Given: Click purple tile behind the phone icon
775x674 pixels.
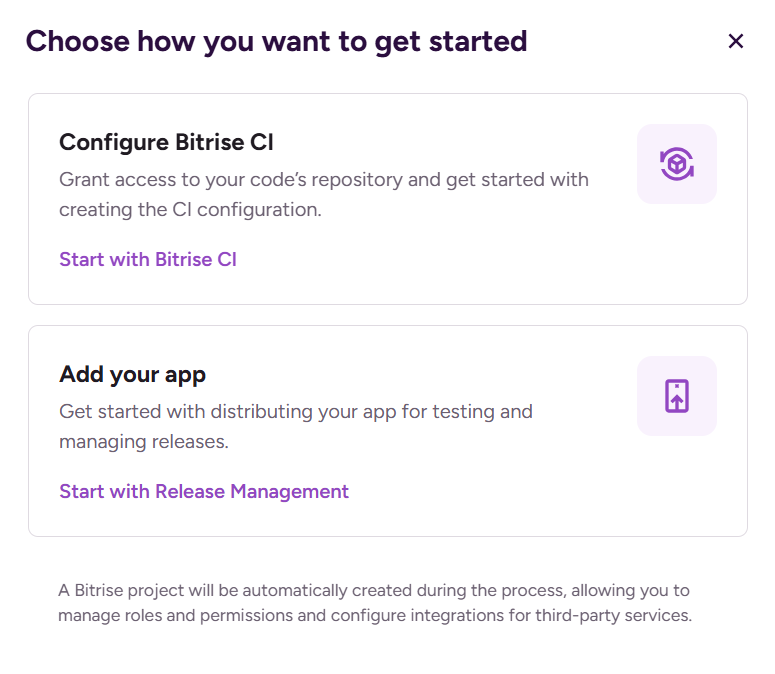Looking at the screenshot, I should (x=651, y=370).
